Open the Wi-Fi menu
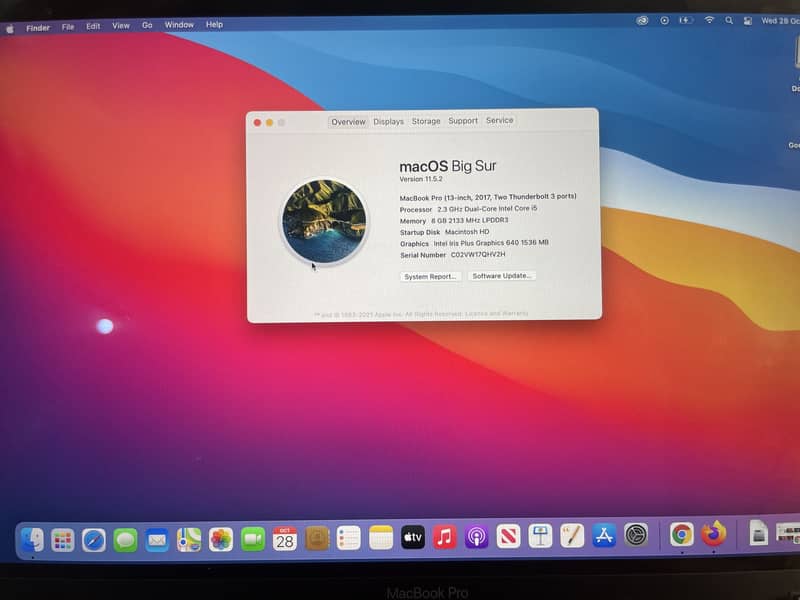800x600 pixels. [709, 20]
